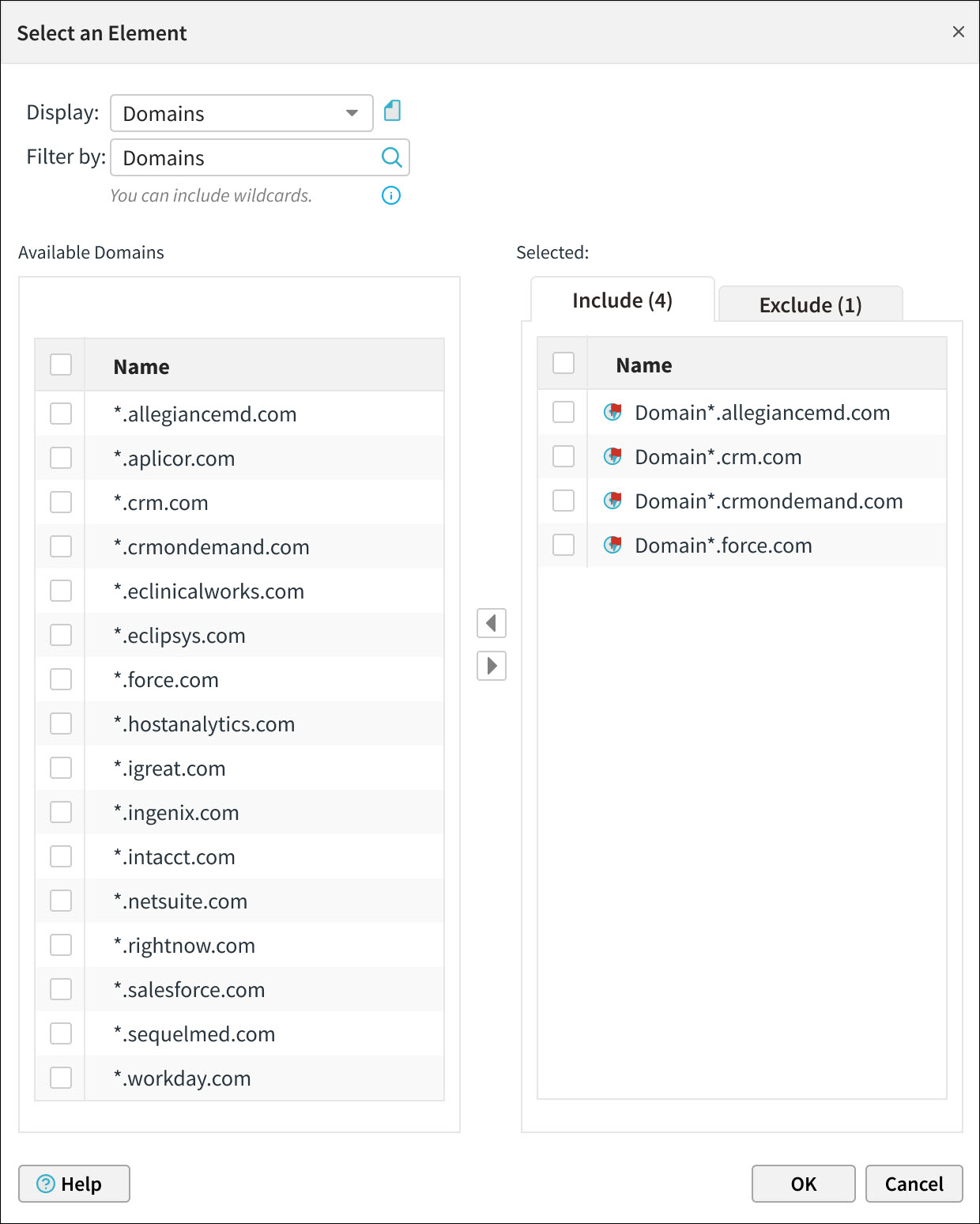Click the right arrow to add selection

pos(492,666)
